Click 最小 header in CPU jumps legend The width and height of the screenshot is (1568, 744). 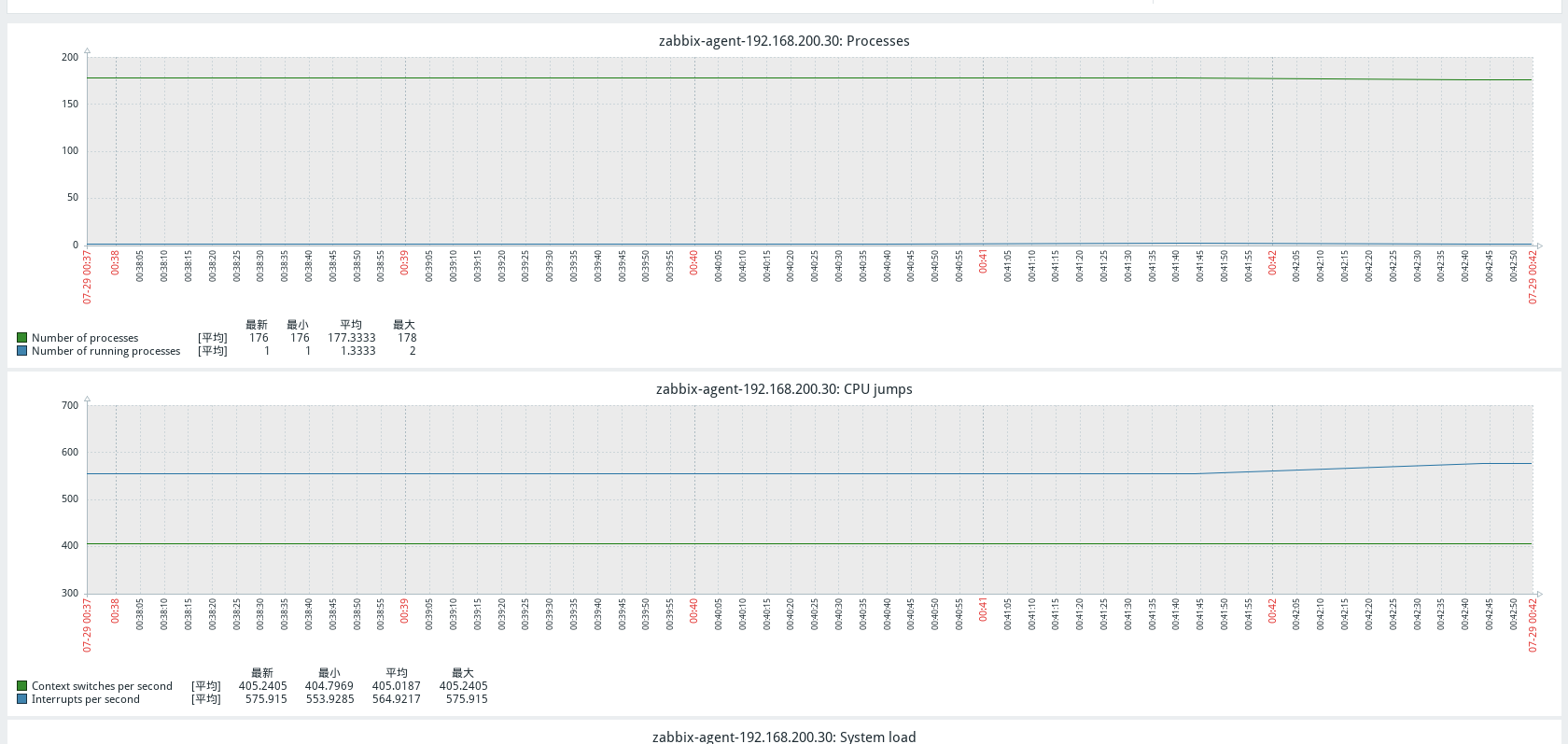[x=329, y=673]
